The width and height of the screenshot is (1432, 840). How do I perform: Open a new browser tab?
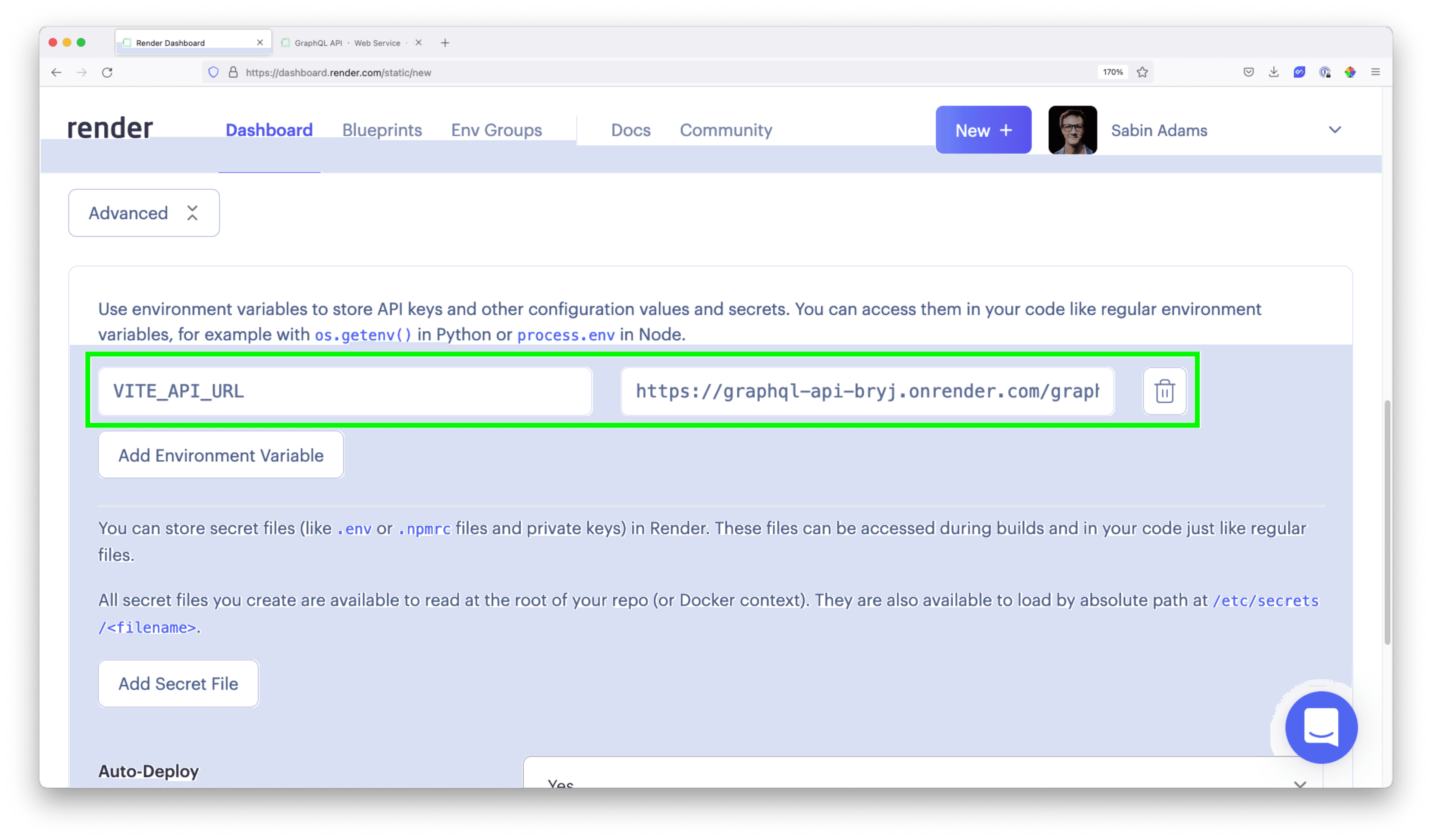pyautogui.click(x=445, y=43)
